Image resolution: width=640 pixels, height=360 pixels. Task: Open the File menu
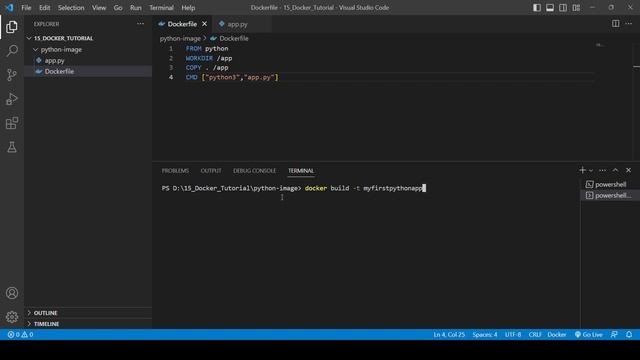[26, 8]
